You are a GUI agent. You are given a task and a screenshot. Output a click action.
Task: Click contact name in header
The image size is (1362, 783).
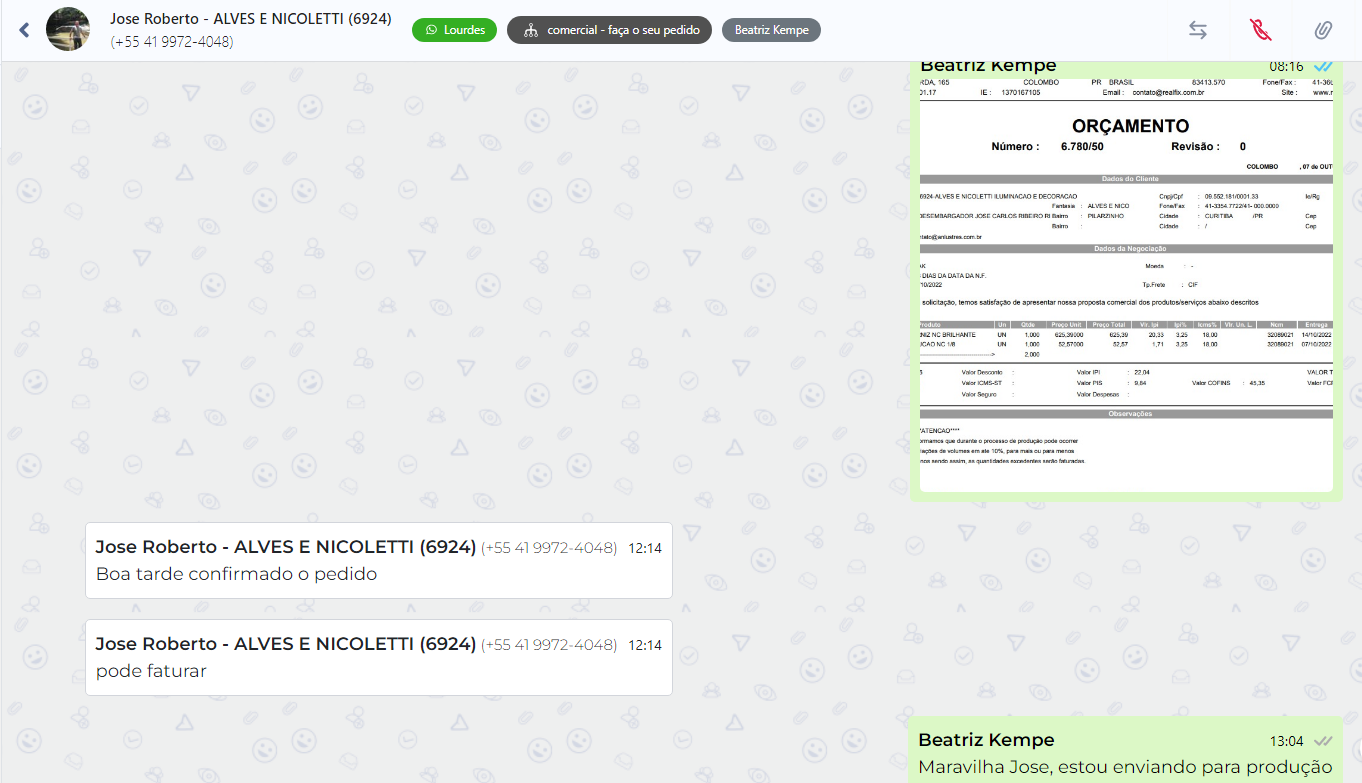pos(250,19)
